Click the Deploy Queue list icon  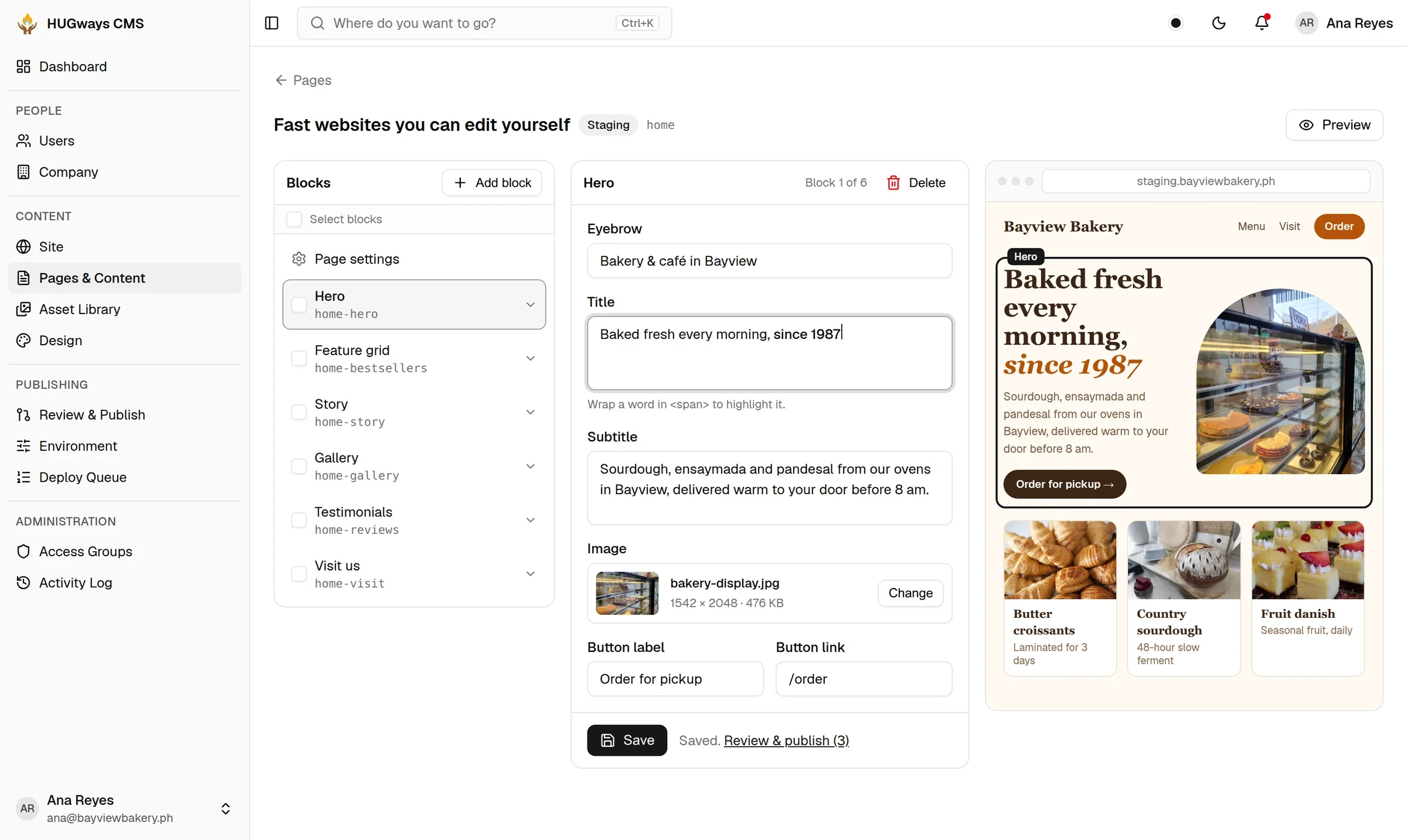23,477
